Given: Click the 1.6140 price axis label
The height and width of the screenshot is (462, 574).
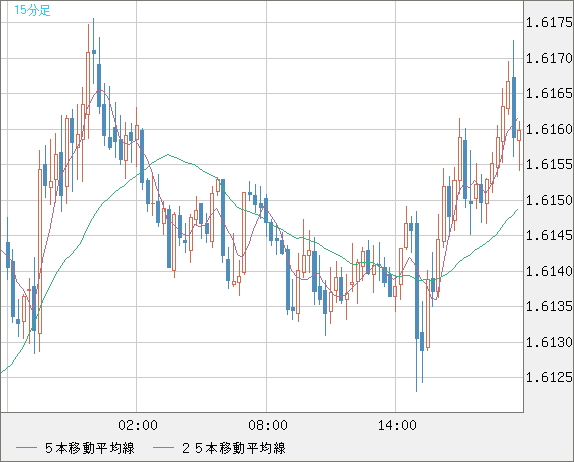Looking at the screenshot, I should 549,271.
